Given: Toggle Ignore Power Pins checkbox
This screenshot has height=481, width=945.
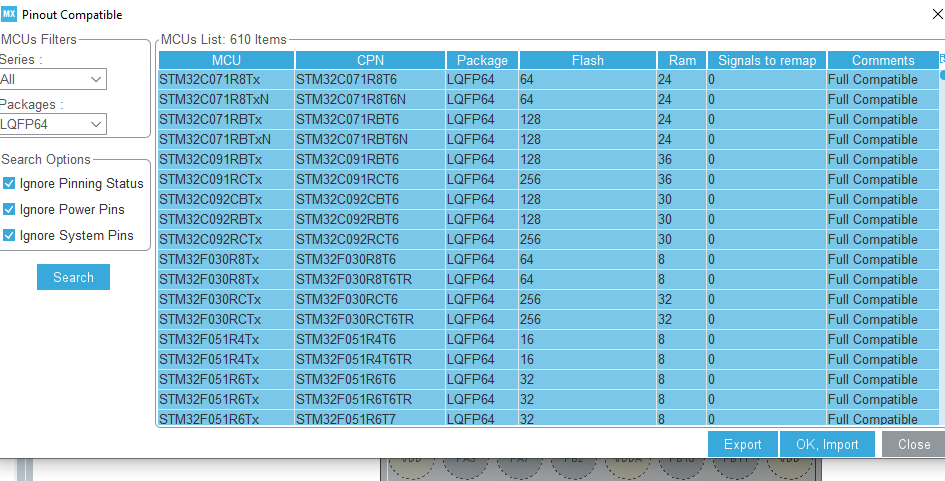Looking at the screenshot, I should tap(9, 209).
